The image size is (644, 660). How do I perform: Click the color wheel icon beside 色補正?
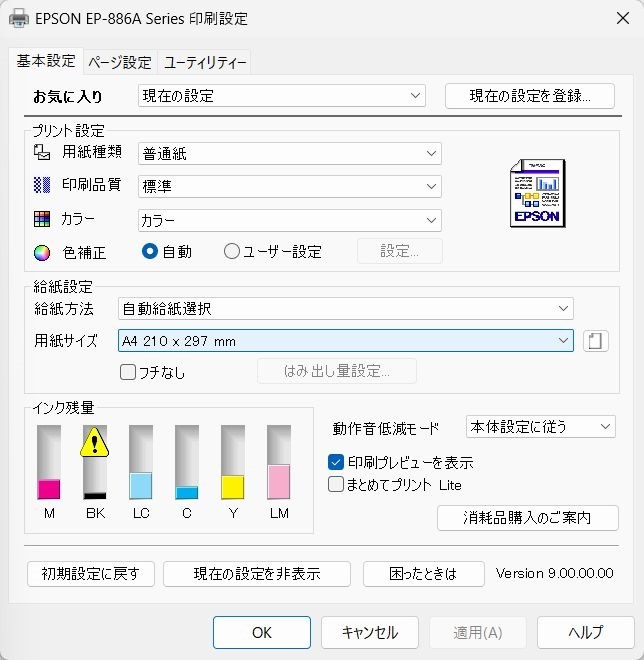tap(42, 253)
